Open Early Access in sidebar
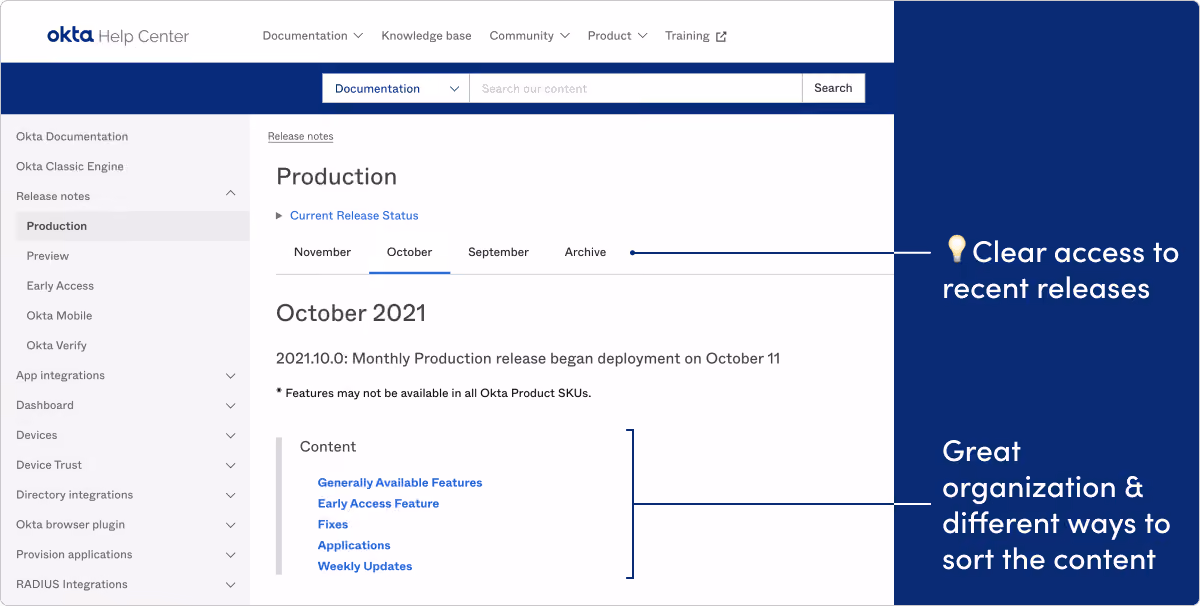 60,286
